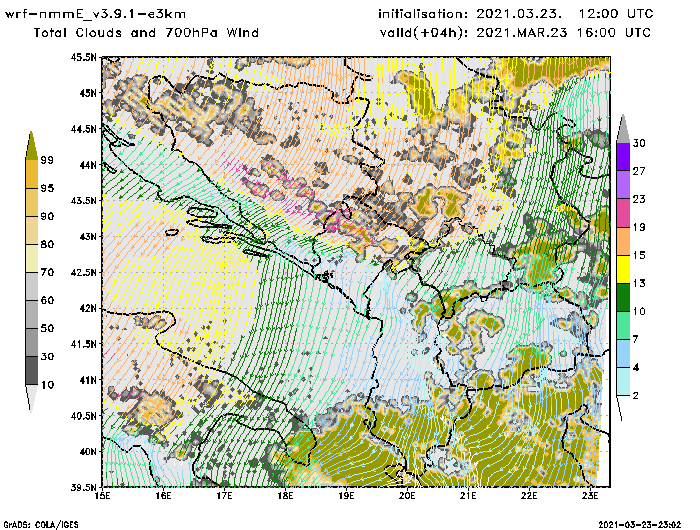
Task: Click the gray 50-60 cloud swatch
Action: tap(32, 315)
